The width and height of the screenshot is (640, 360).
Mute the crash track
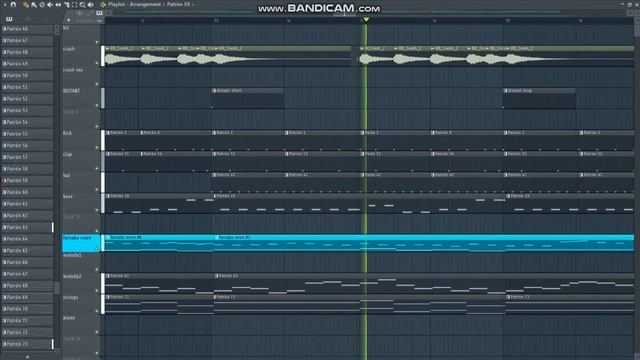(x=97, y=63)
